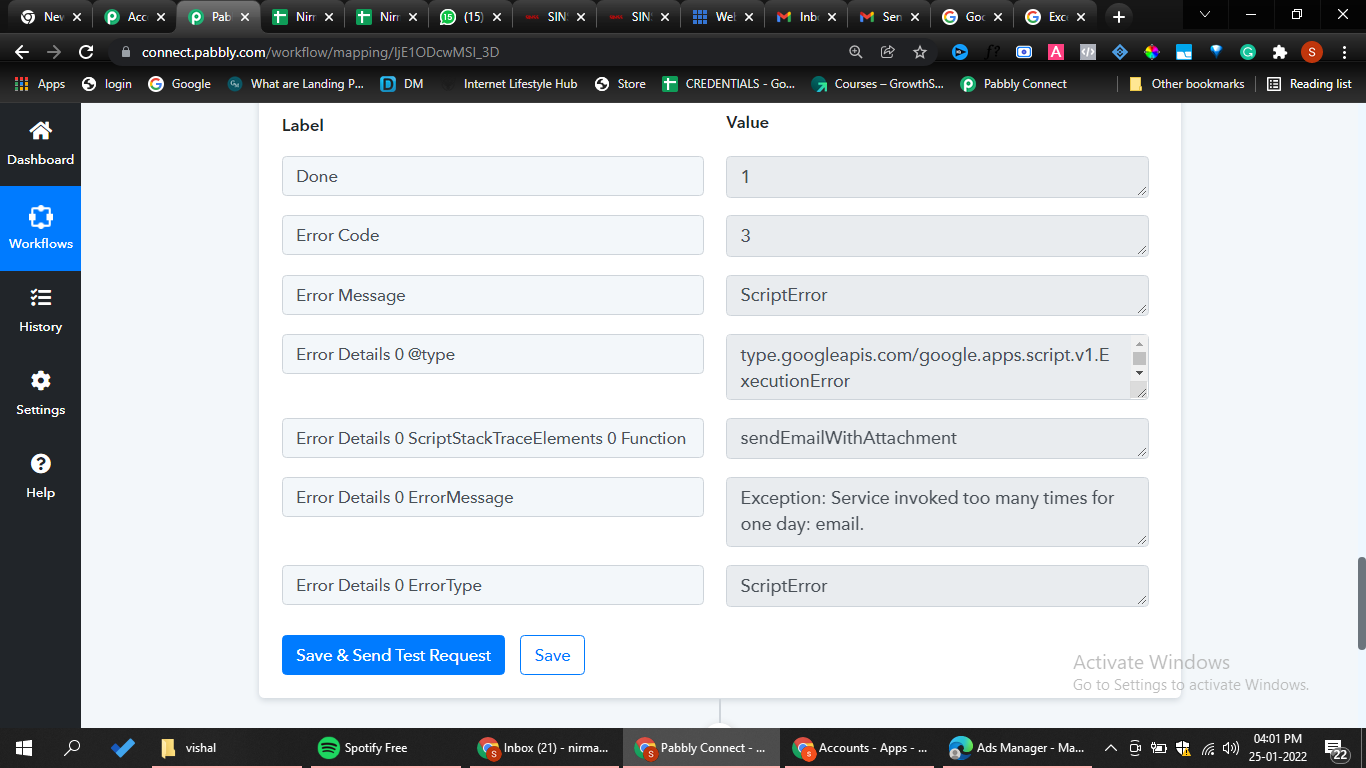Open the volume control in system tray

point(1231,748)
